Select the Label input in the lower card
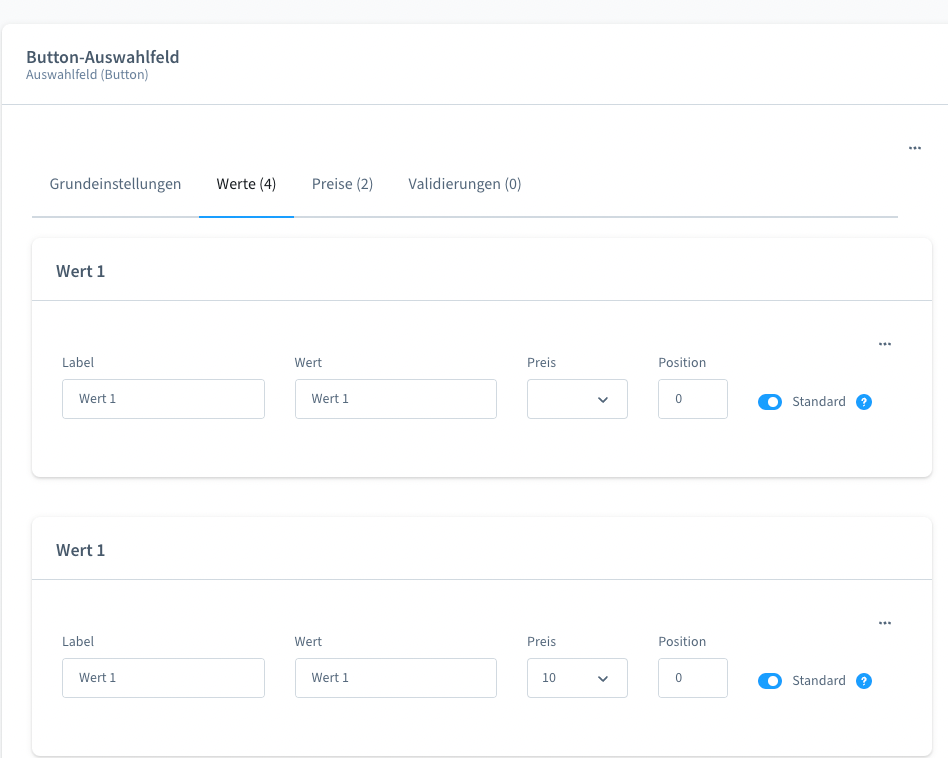 (x=163, y=678)
